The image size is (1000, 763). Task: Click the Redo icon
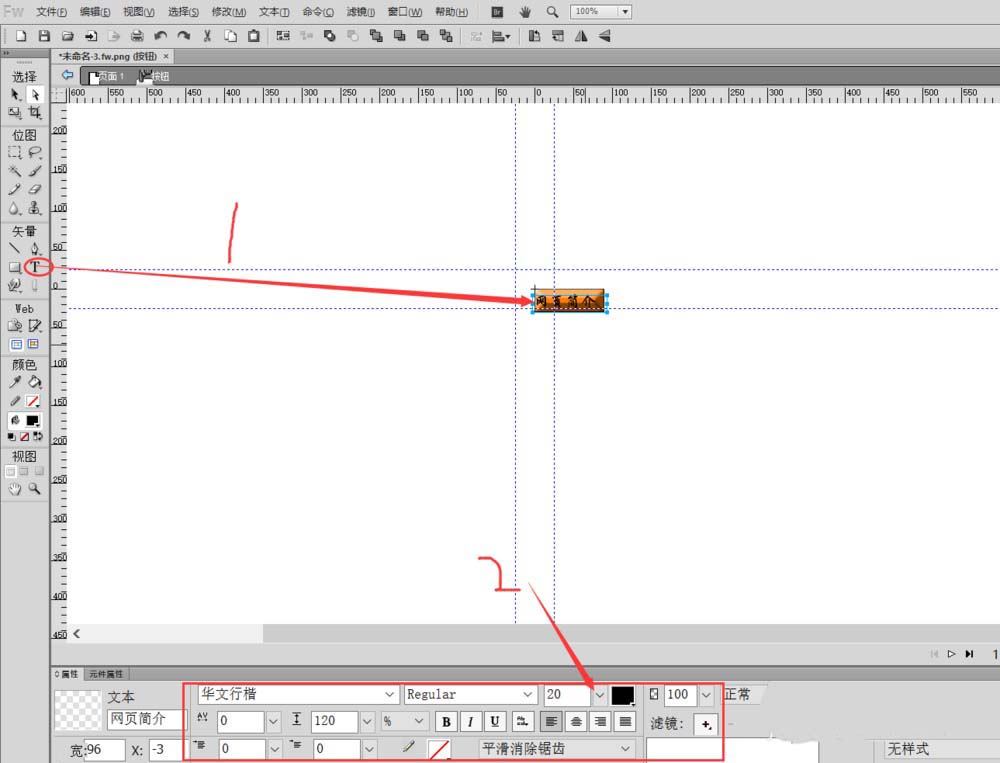tap(184, 36)
